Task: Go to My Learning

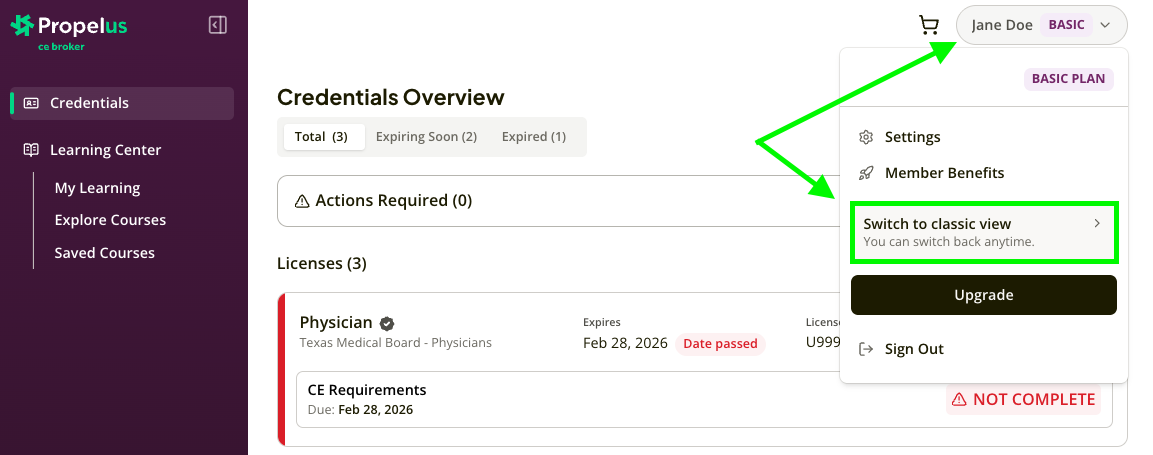Action: coord(97,188)
